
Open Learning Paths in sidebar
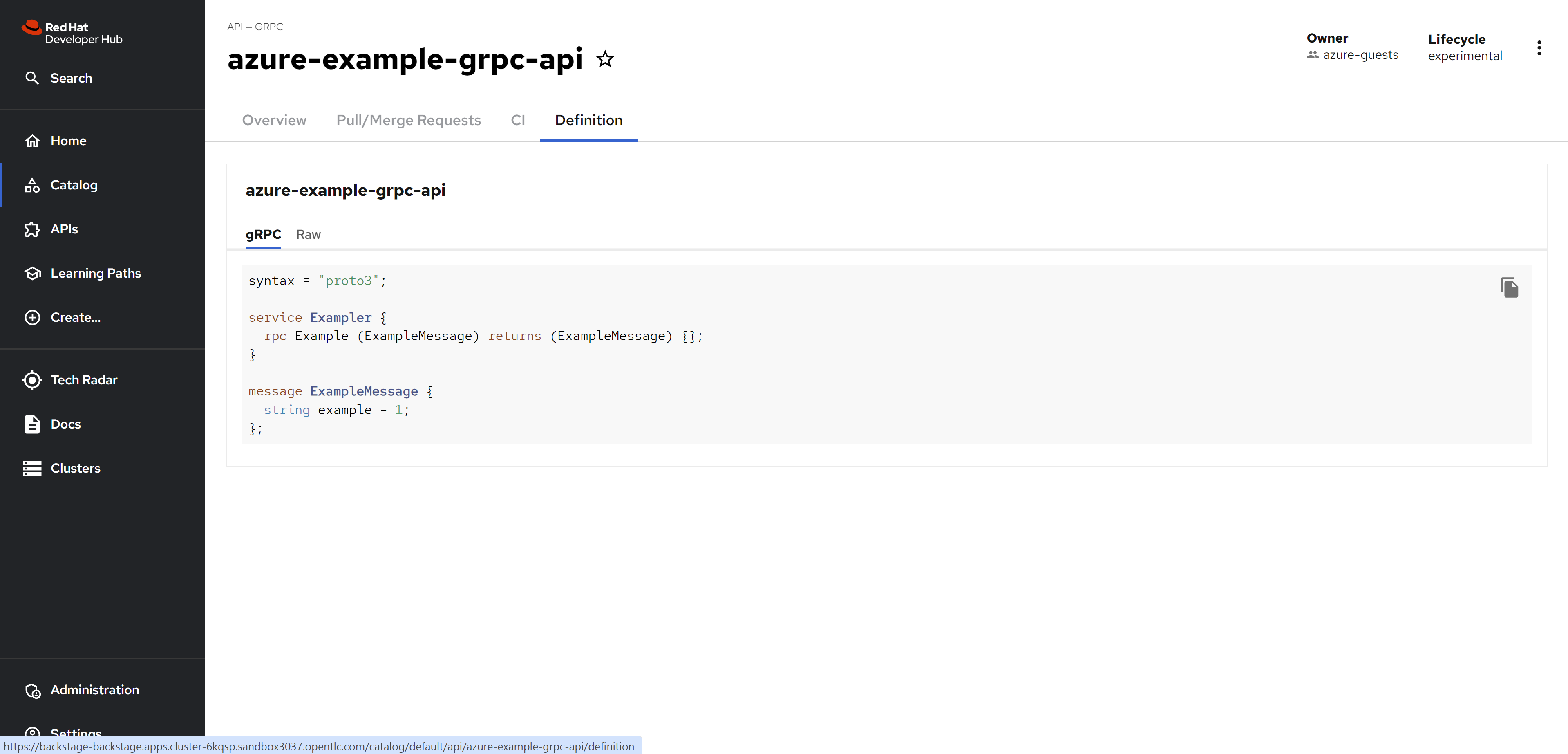coord(95,274)
